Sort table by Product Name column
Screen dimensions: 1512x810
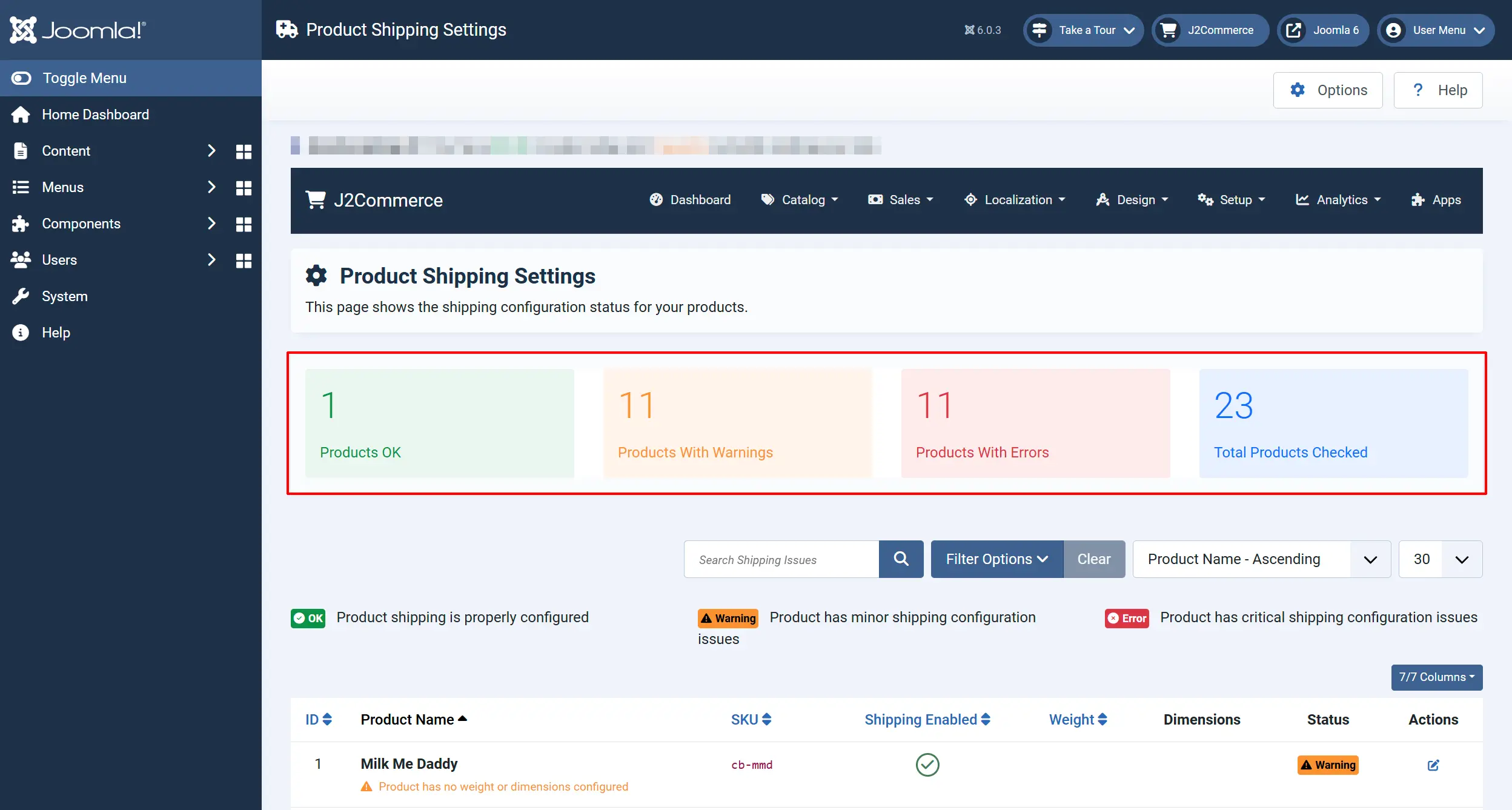tap(414, 720)
